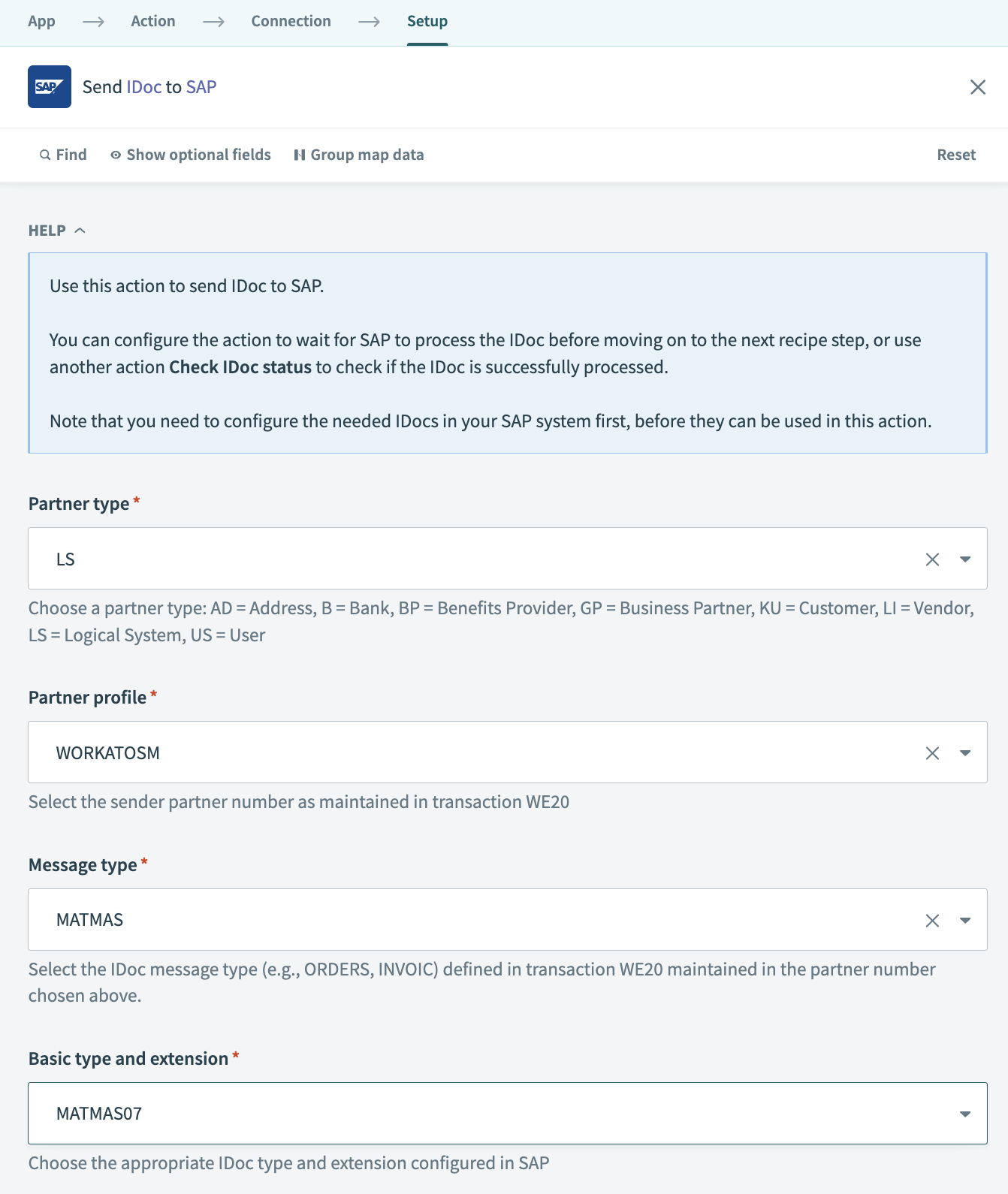Click the SAP app logo icon
Image resolution: width=1008 pixels, height=1194 pixels.
click(50, 87)
